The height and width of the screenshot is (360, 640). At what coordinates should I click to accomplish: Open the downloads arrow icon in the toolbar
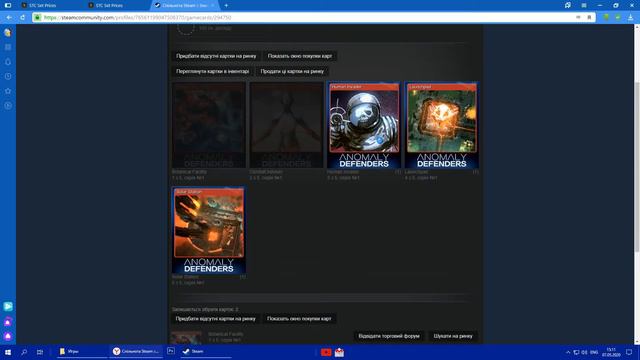pos(630,18)
